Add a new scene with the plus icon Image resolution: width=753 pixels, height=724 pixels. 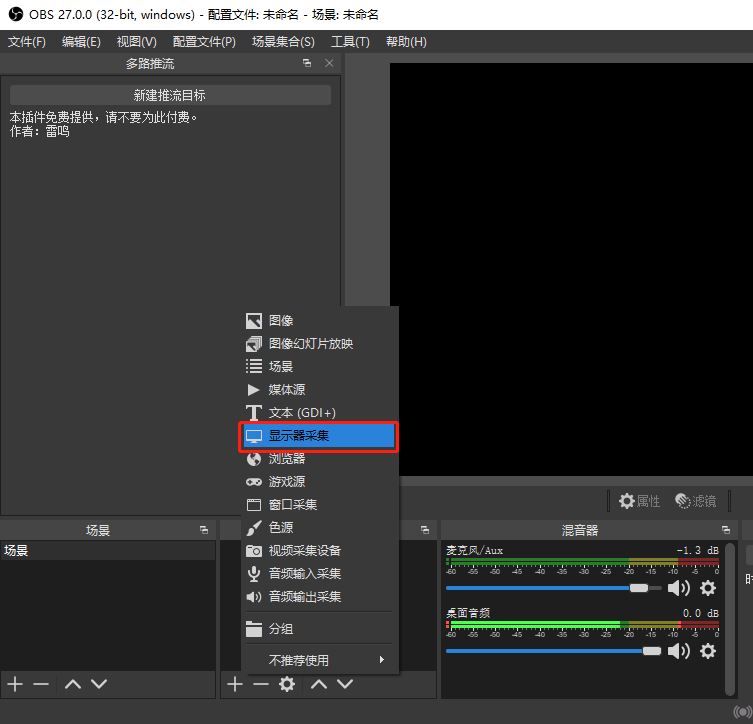15,684
